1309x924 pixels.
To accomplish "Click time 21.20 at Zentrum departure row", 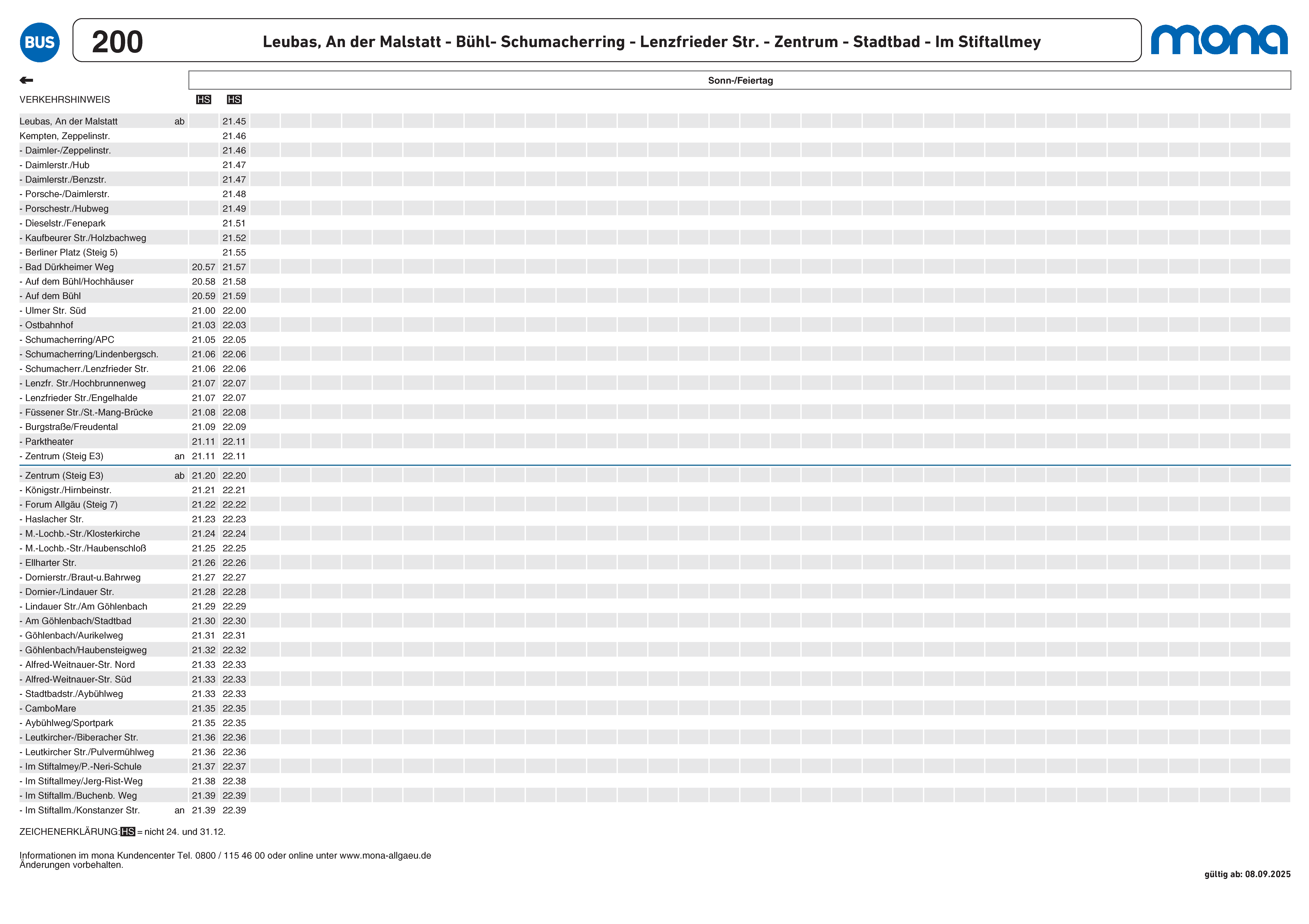I will 204,475.
